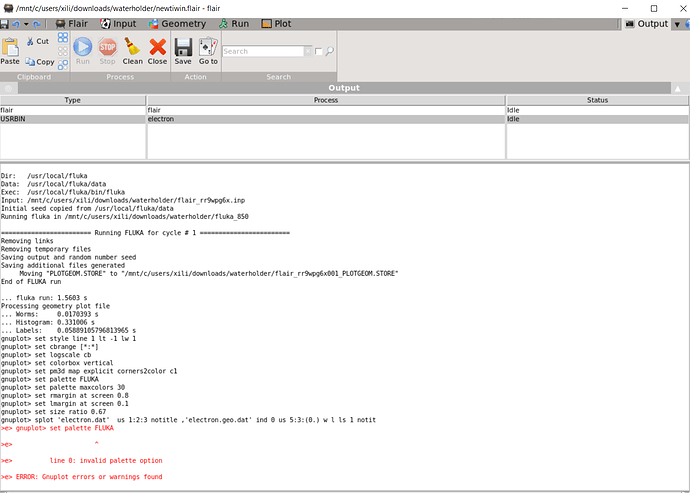Collapse the Output panel with up-arrow
The width and height of the screenshot is (690, 493).
677,88
